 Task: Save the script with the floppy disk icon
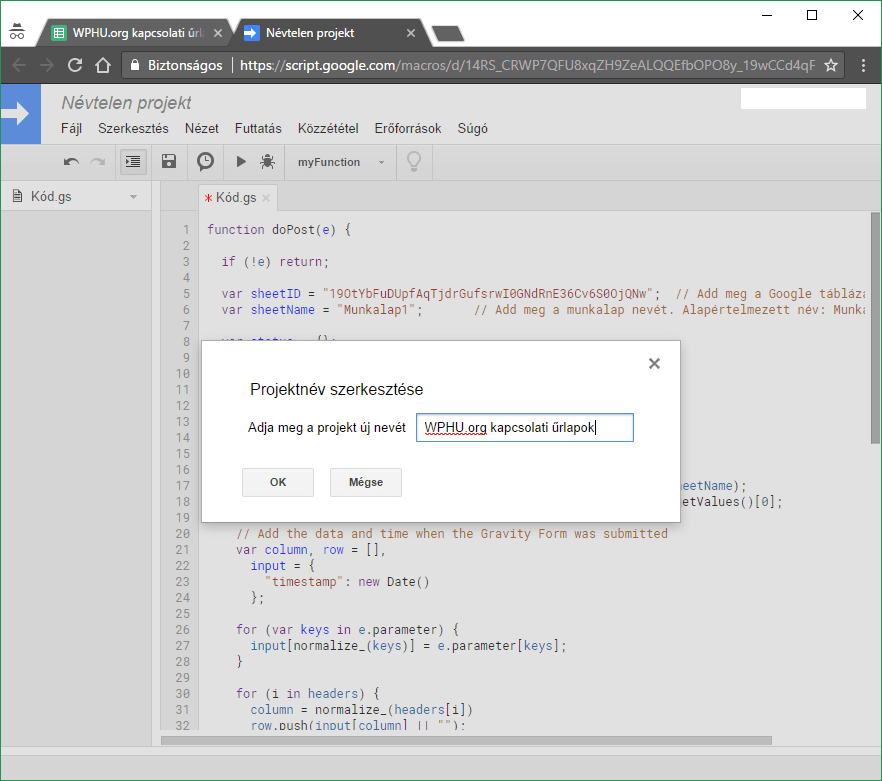[169, 162]
